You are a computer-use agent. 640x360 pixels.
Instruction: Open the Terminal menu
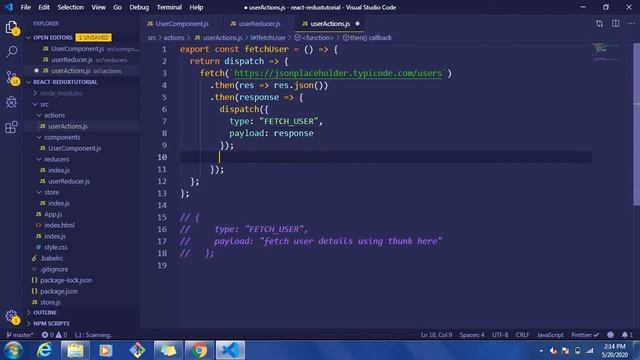tap(169, 7)
